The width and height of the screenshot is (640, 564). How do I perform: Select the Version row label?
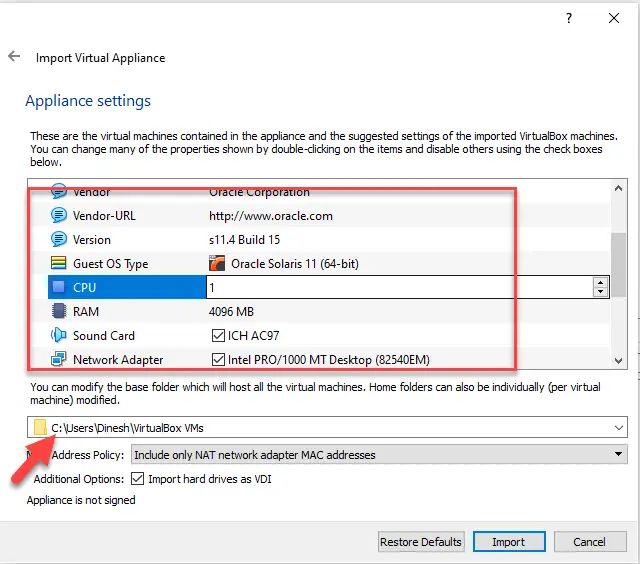pos(92,240)
